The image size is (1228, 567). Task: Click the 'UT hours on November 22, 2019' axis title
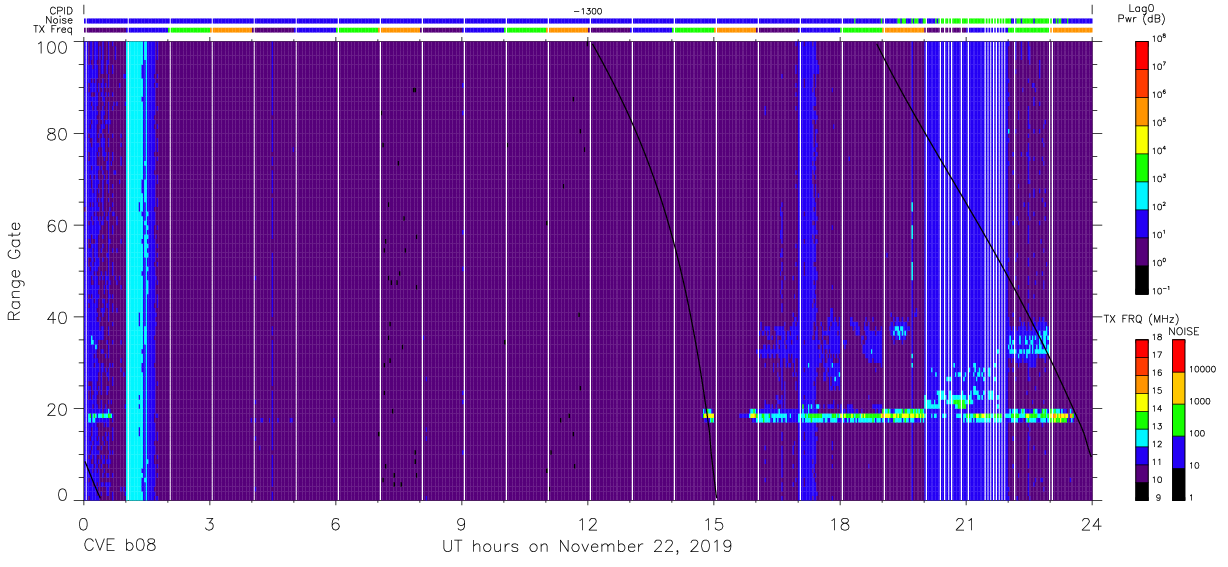point(587,546)
